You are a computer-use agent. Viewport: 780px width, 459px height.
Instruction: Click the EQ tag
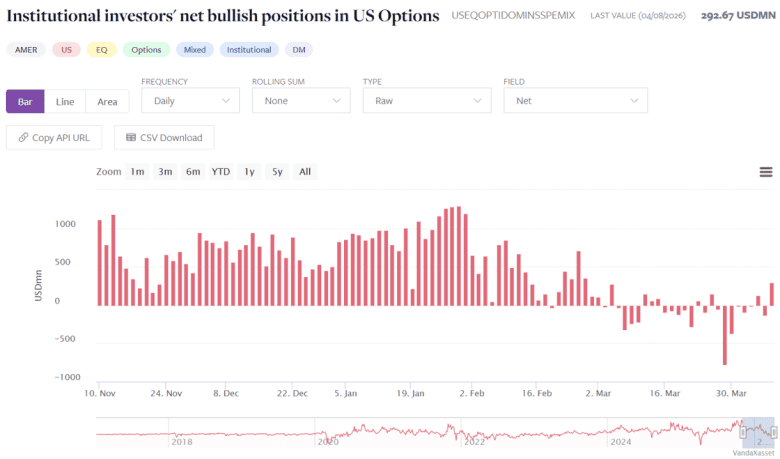(101, 50)
